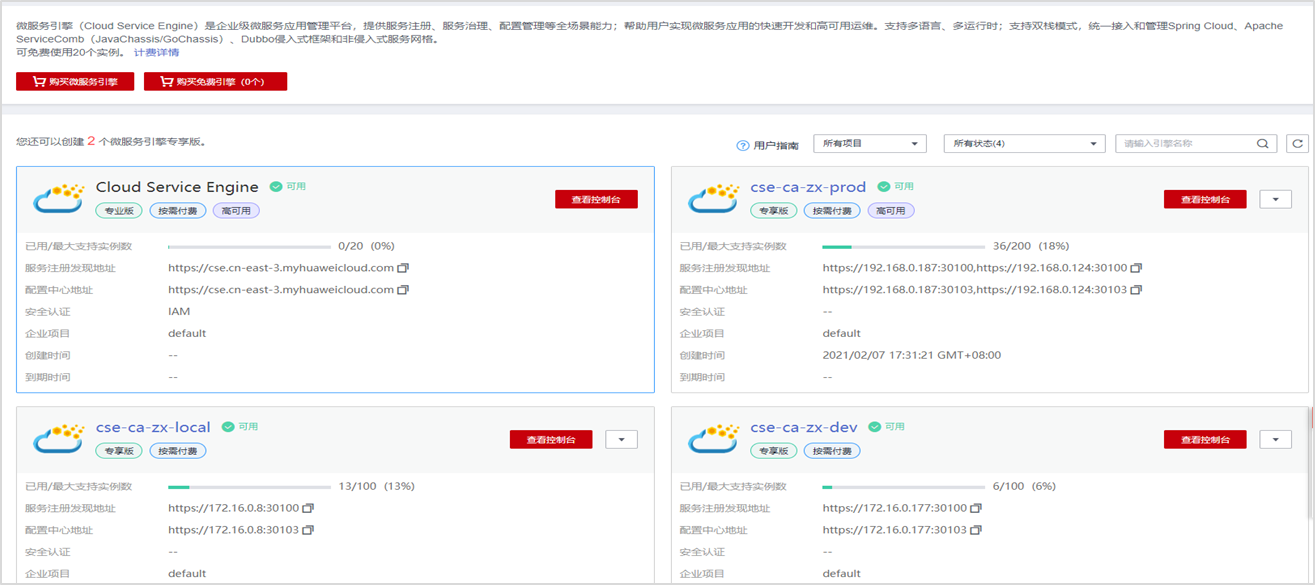Open console for cse-ca-zx-dev
1315x585 pixels.
[1205, 439]
